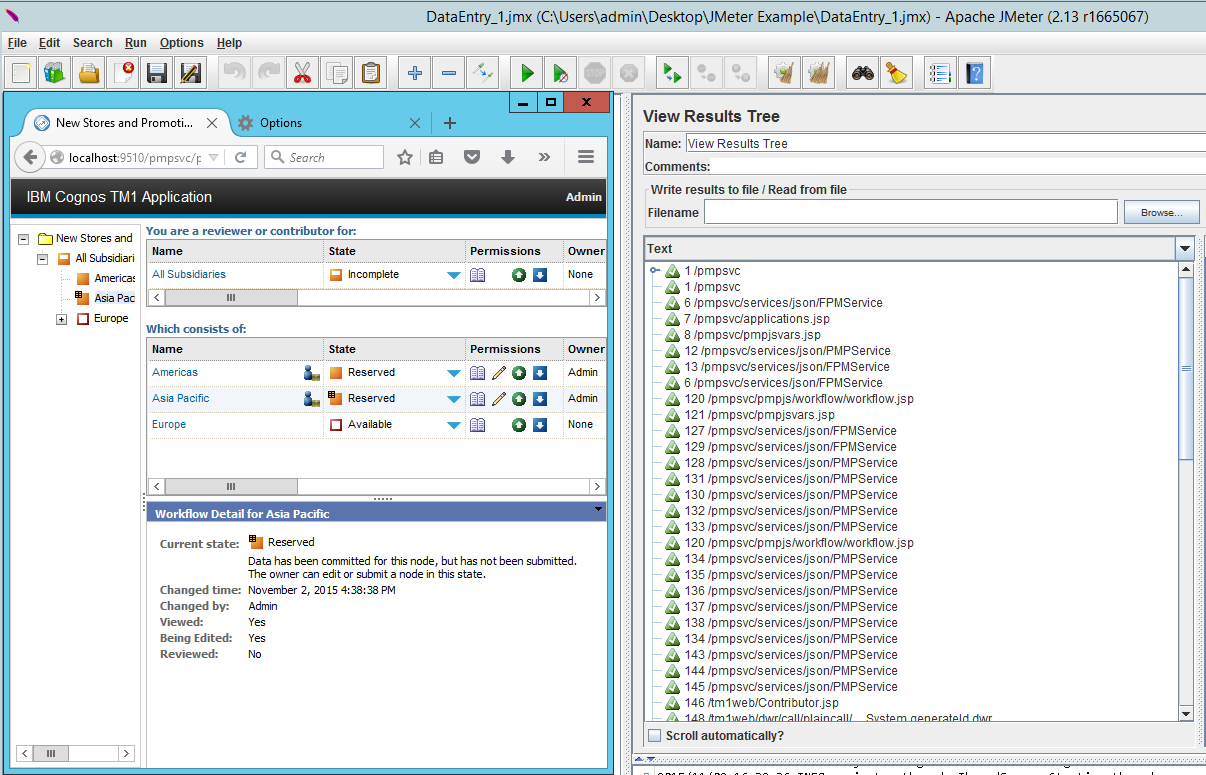Viewport: 1206px width, 775px height.
Task: Select the 7 /pmpsvc/applications.jsp result
Action: click(756, 319)
